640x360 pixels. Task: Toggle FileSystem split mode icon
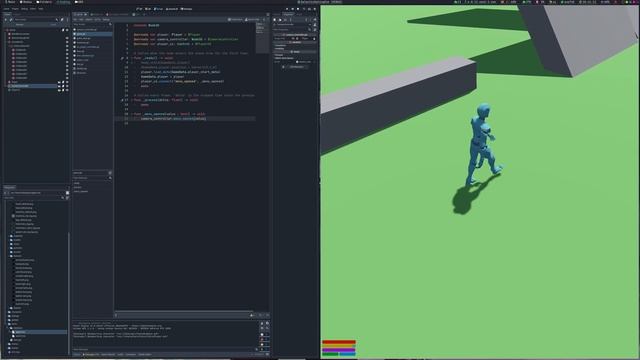coord(67,193)
